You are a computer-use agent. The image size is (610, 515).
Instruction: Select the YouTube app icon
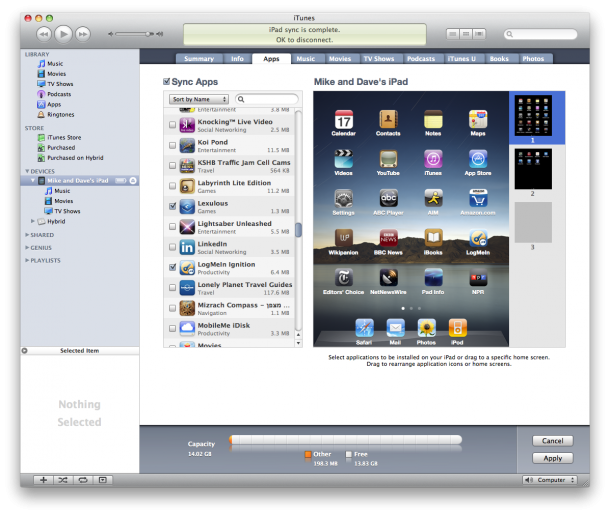388,159
